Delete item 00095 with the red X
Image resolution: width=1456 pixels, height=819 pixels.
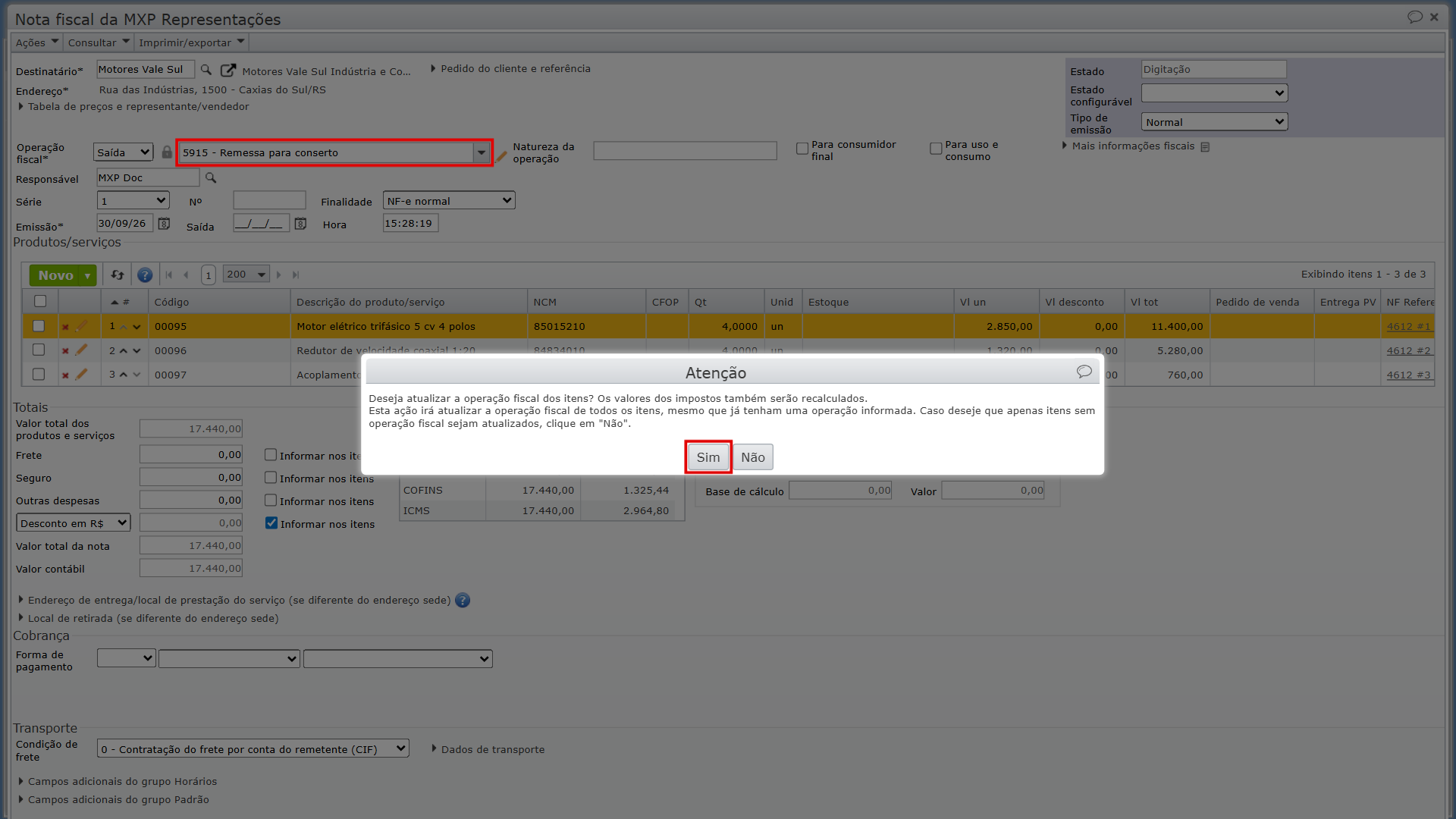click(x=65, y=327)
